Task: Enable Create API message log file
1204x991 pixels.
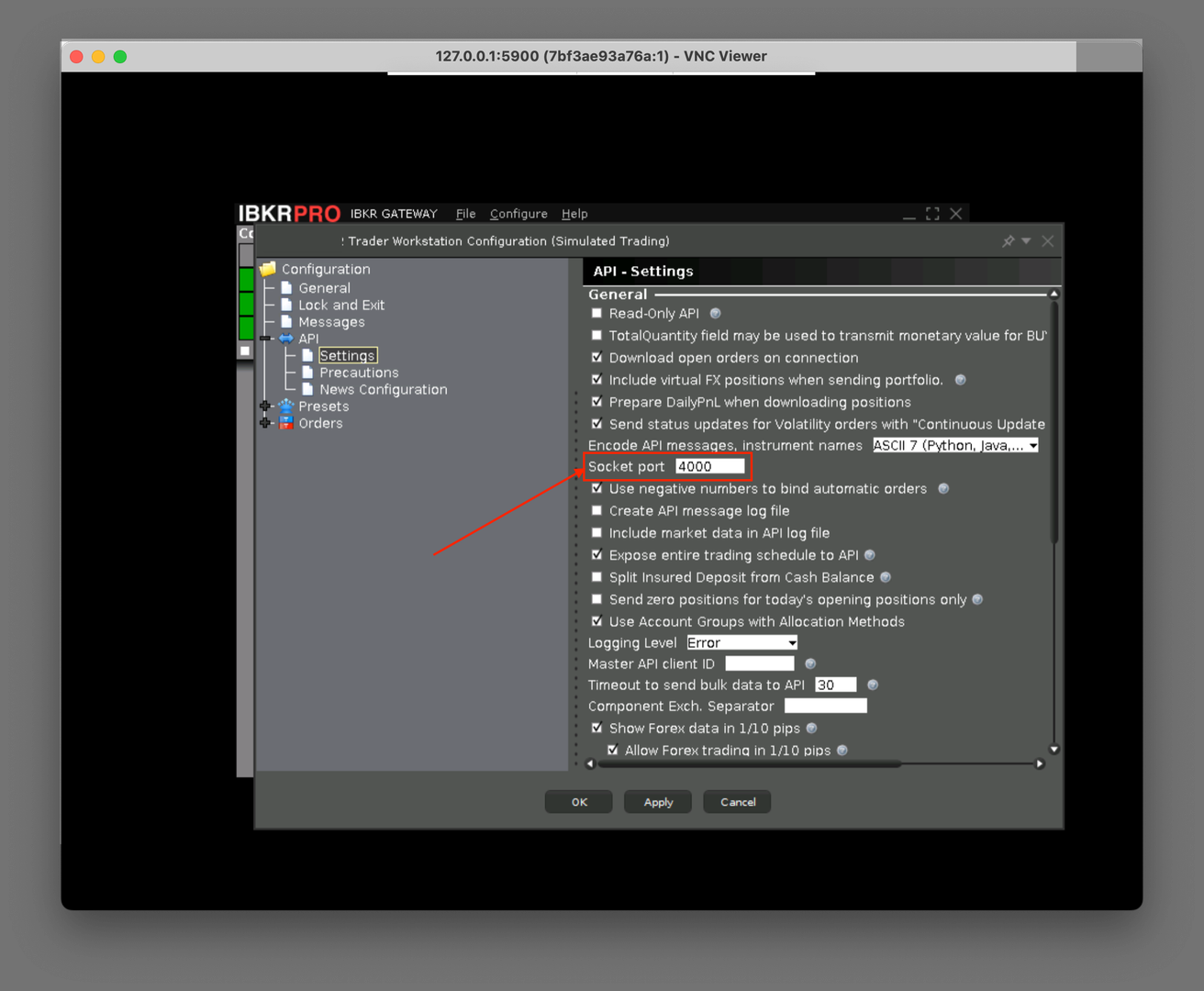Action: [597, 511]
